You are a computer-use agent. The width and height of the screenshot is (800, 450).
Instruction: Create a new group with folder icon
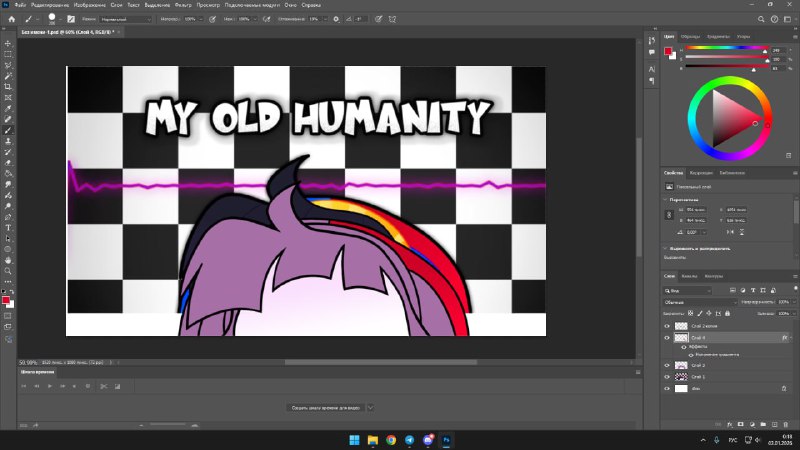click(x=763, y=424)
